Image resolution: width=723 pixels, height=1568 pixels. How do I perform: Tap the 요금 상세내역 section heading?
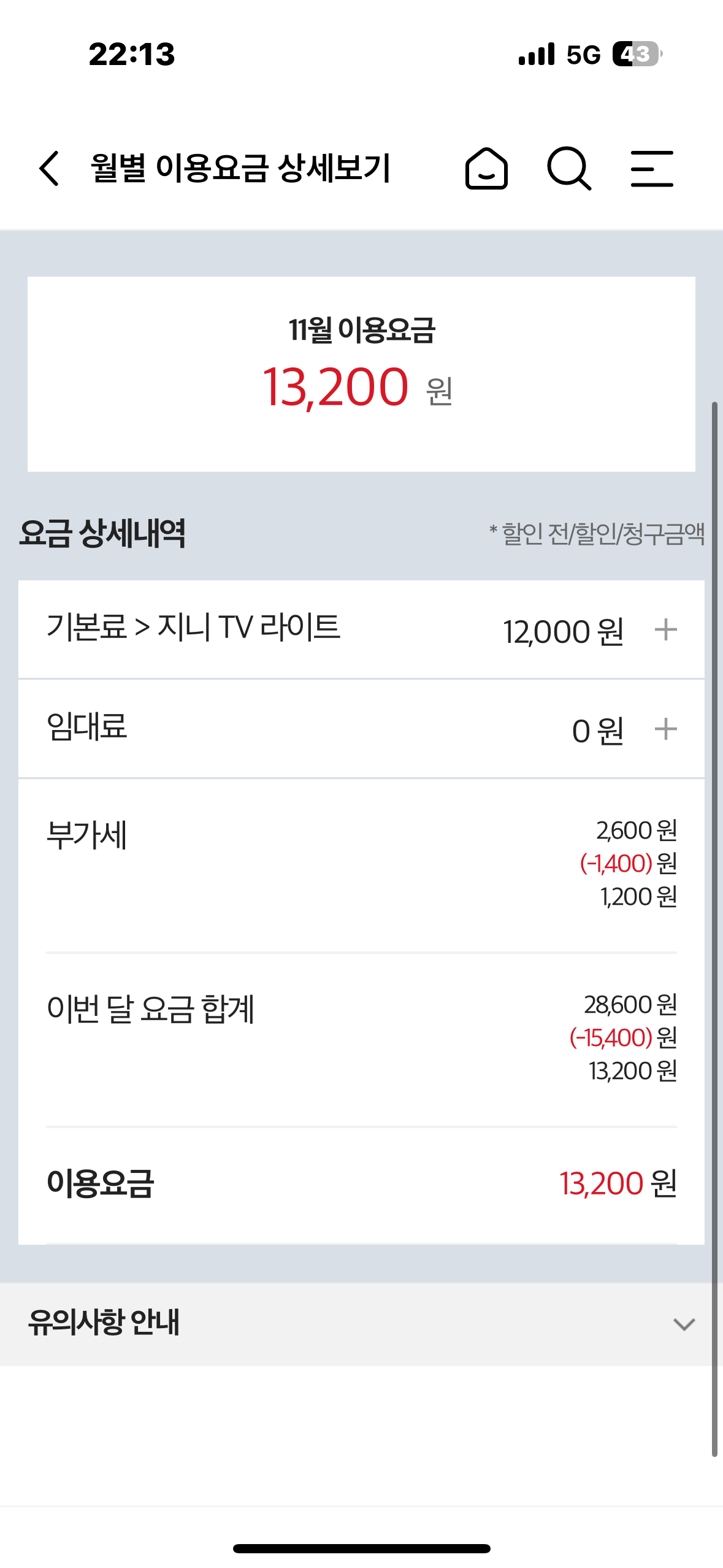[x=102, y=532]
